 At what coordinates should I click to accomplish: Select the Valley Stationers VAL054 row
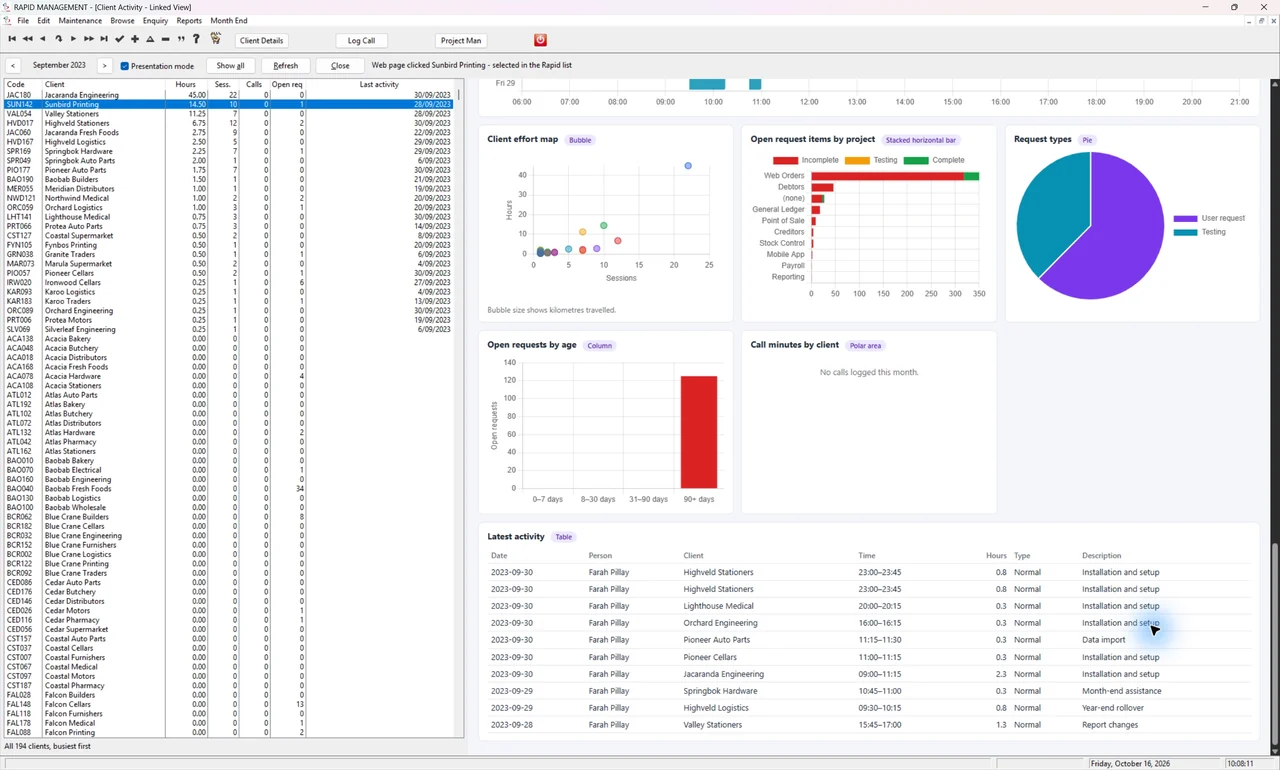coord(230,114)
